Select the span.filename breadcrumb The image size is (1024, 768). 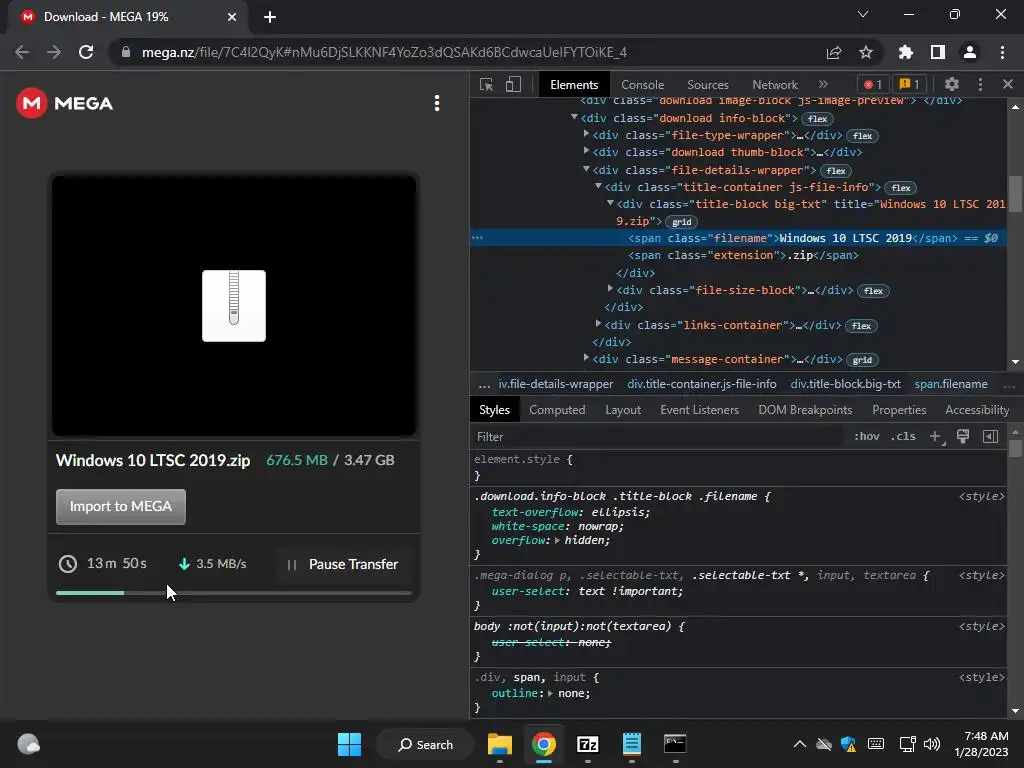[x=951, y=384]
